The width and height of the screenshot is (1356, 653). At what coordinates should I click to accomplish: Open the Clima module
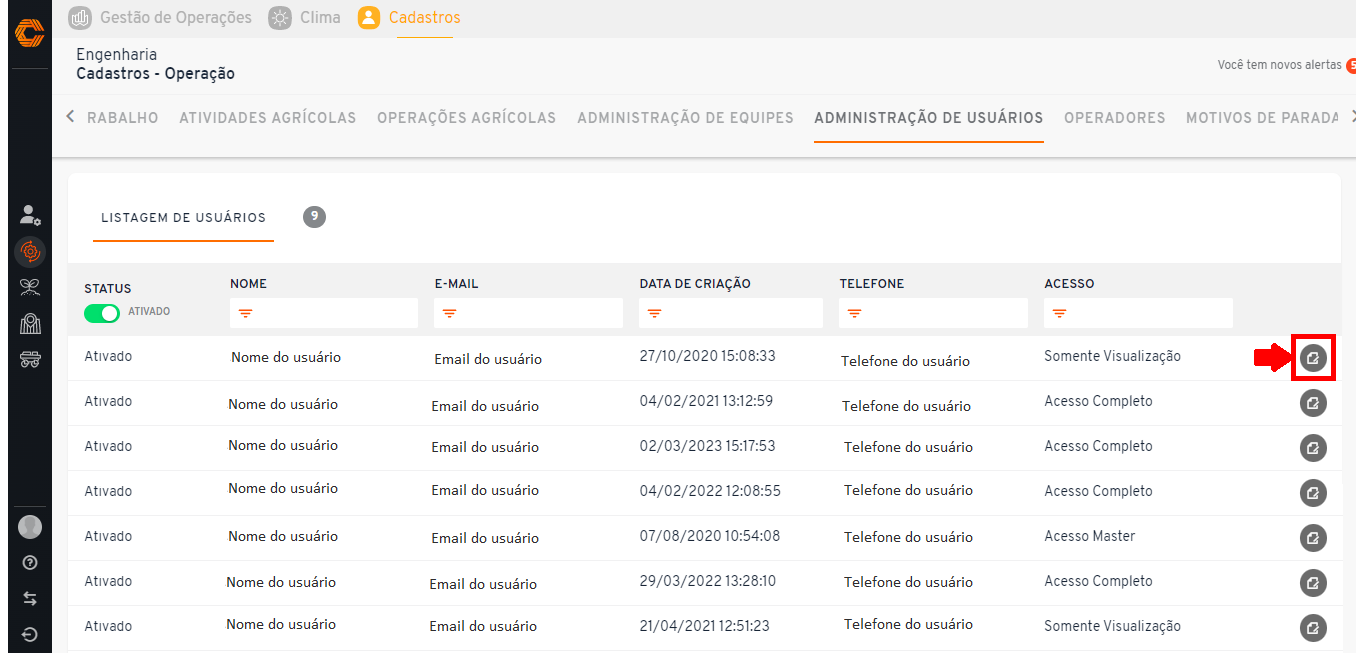(304, 17)
